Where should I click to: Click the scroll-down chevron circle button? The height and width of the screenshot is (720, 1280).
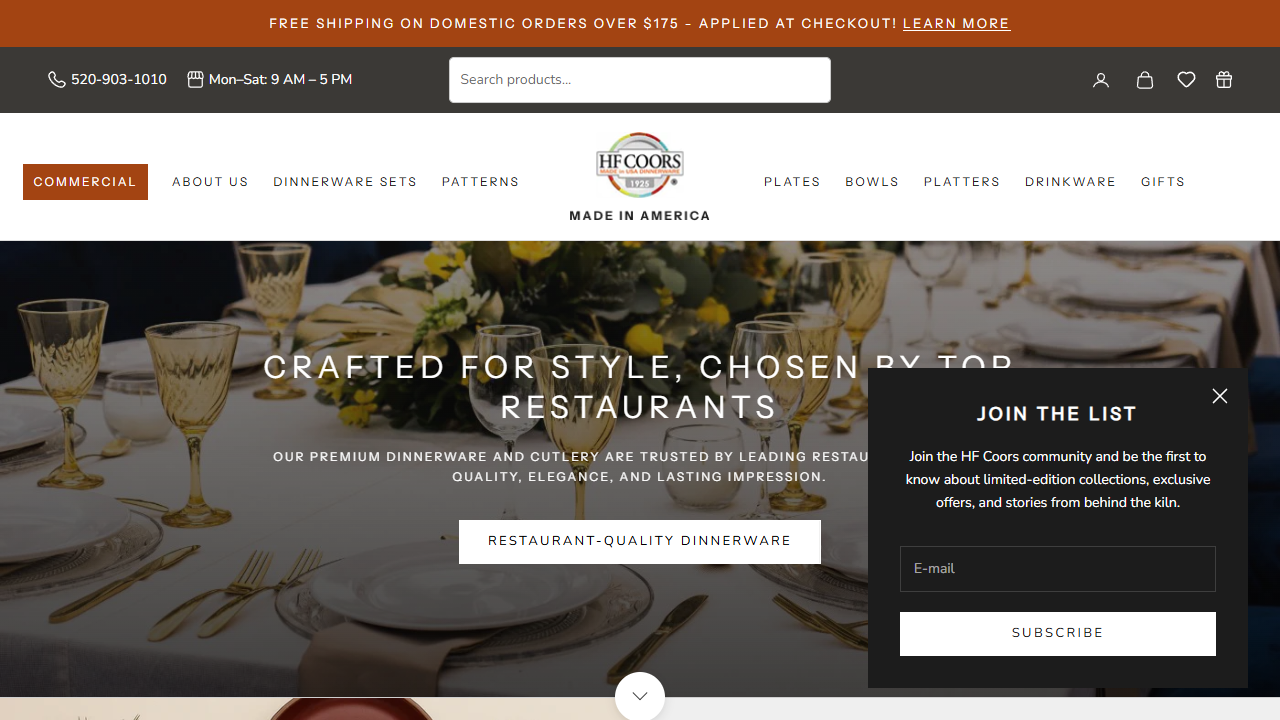point(640,695)
